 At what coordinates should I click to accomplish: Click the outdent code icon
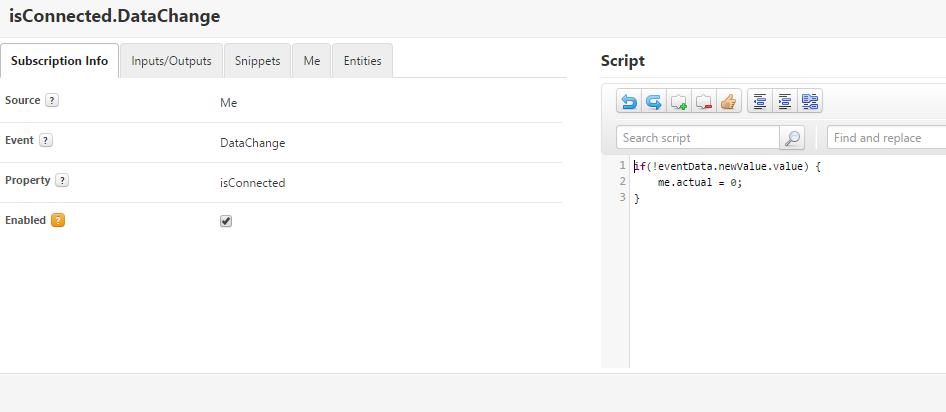point(760,101)
